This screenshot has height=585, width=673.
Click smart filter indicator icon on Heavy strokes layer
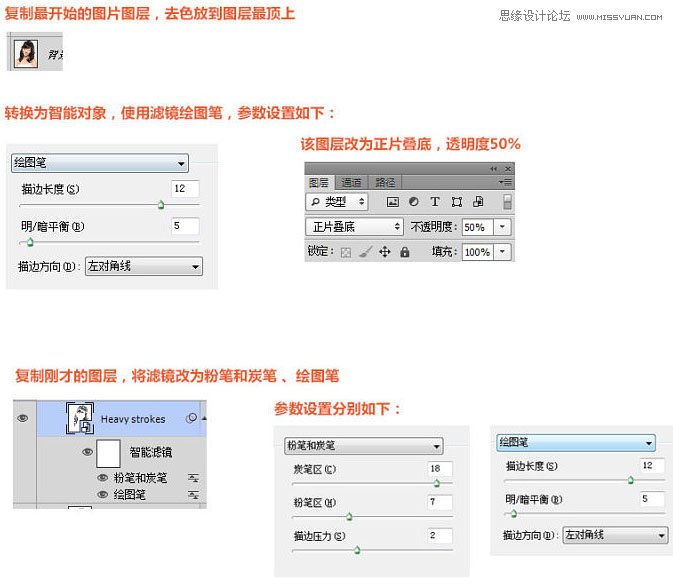click(192, 418)
